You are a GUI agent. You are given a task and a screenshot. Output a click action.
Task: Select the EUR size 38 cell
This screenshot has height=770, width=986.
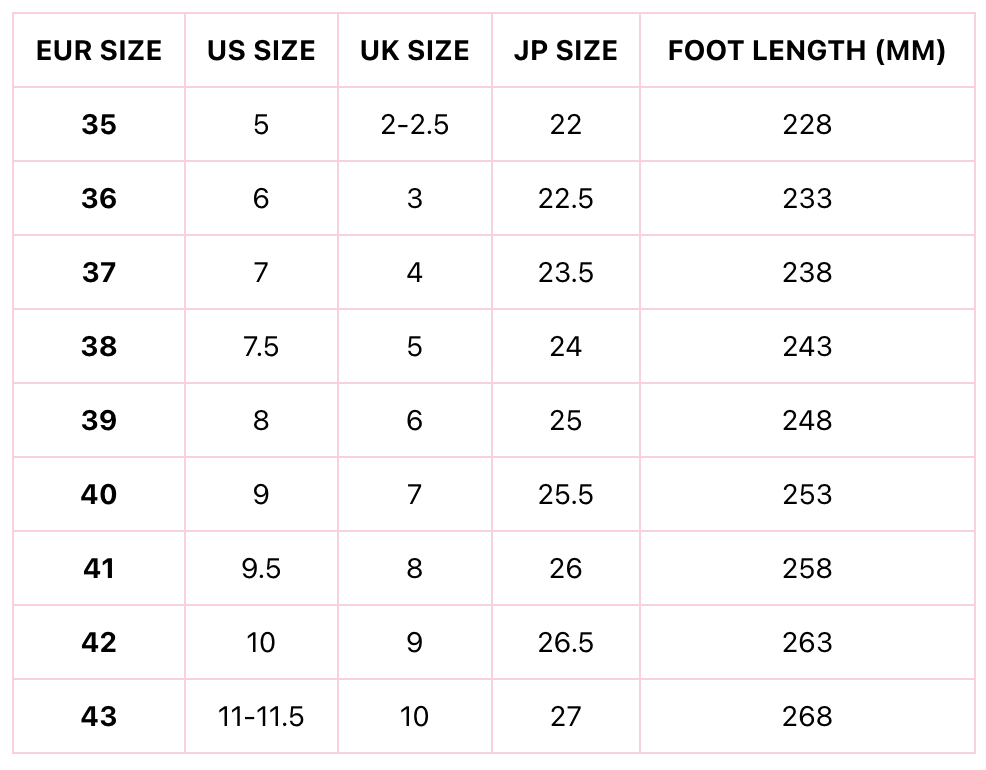(99, 347)
